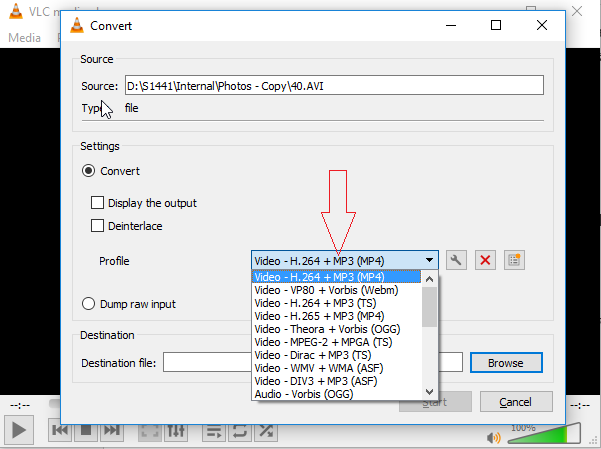
Task: Create a new profile icon
Action: point(514,260)
